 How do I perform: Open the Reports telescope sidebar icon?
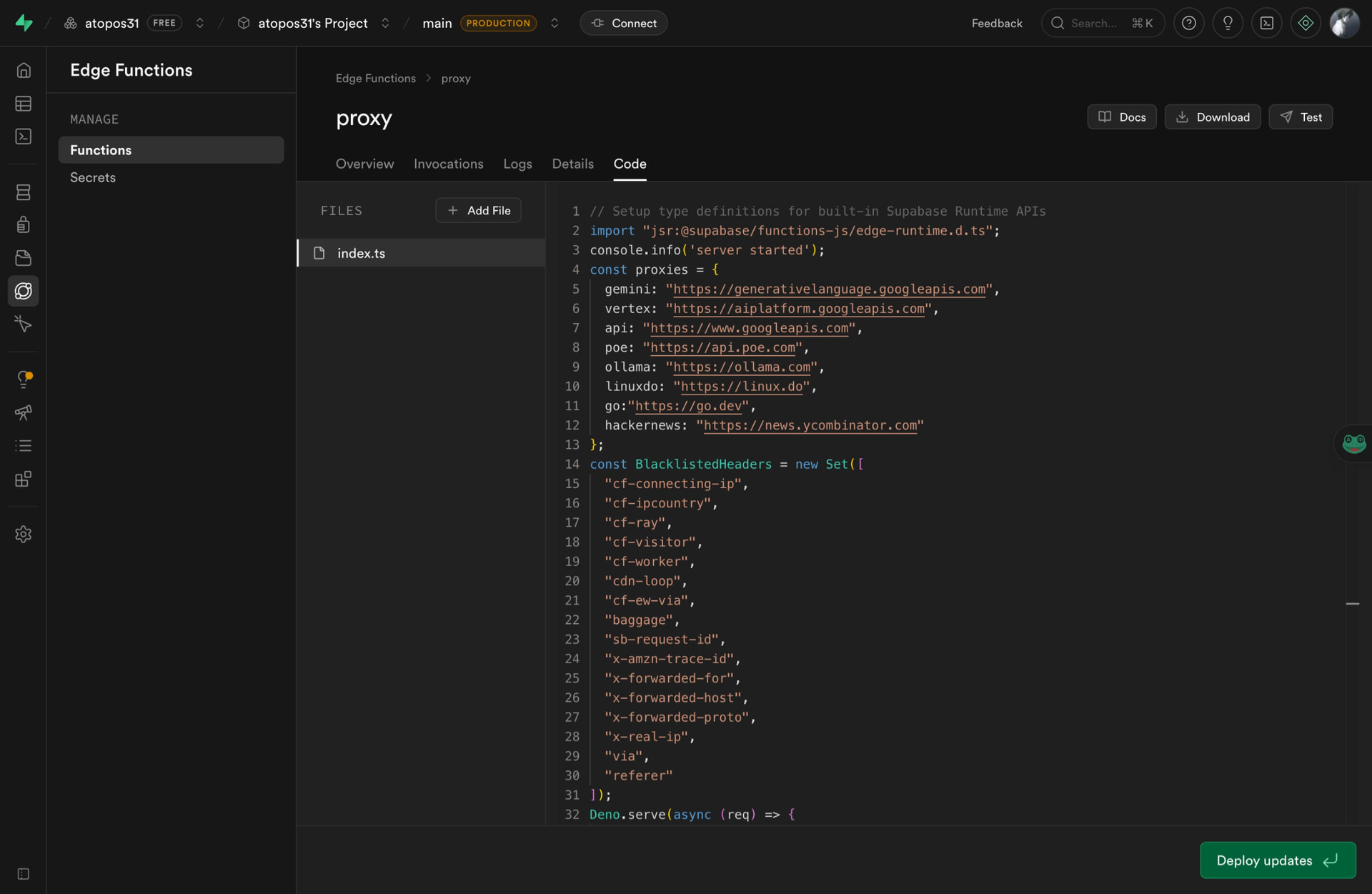24,412
